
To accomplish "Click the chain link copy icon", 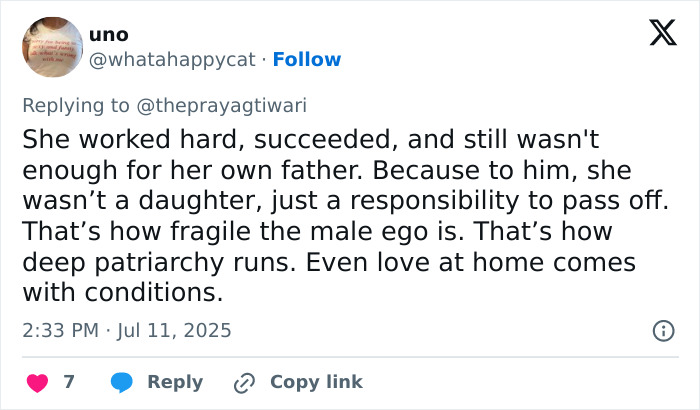I will pos(245,382).
